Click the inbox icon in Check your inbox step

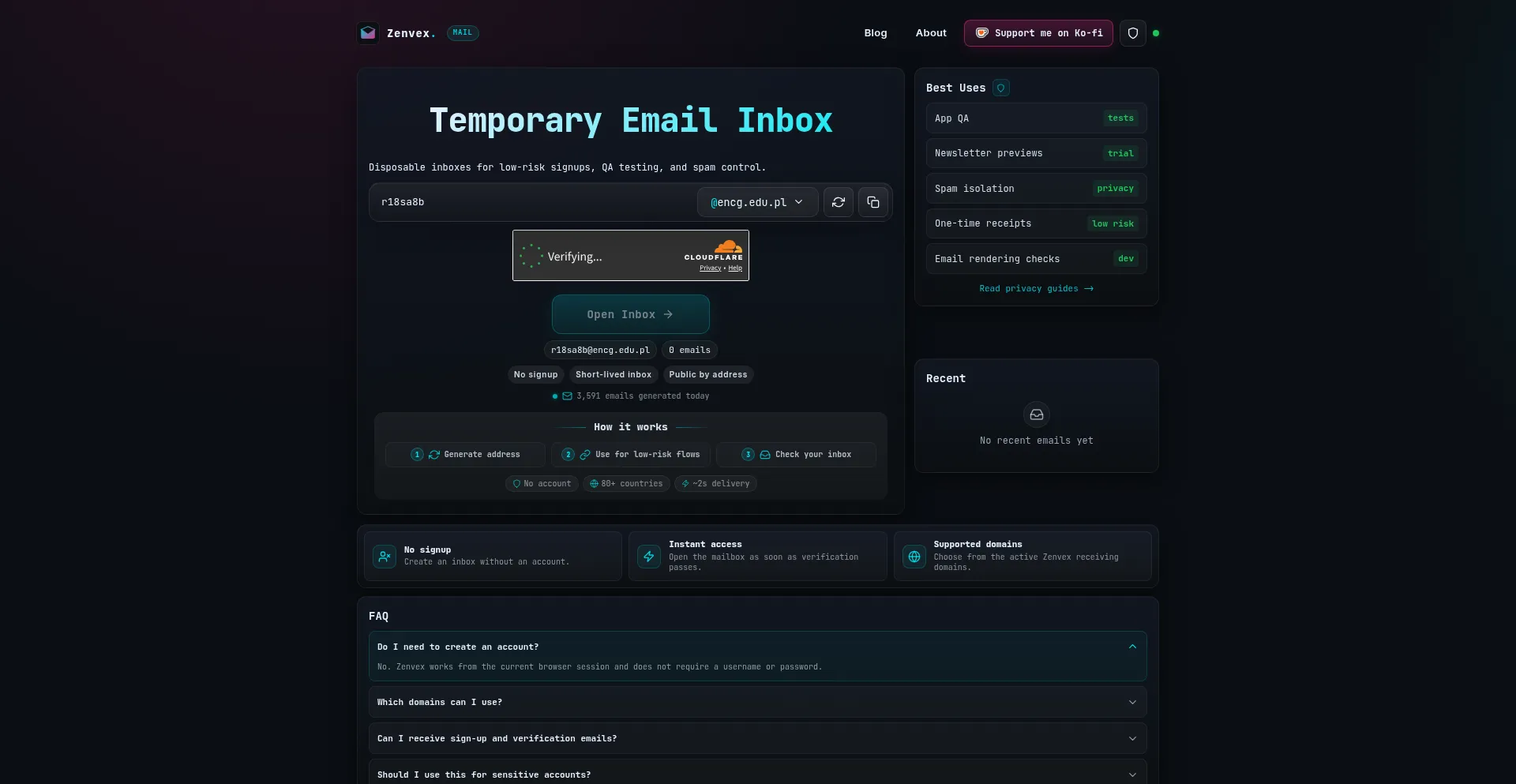[x=765, y=455]
